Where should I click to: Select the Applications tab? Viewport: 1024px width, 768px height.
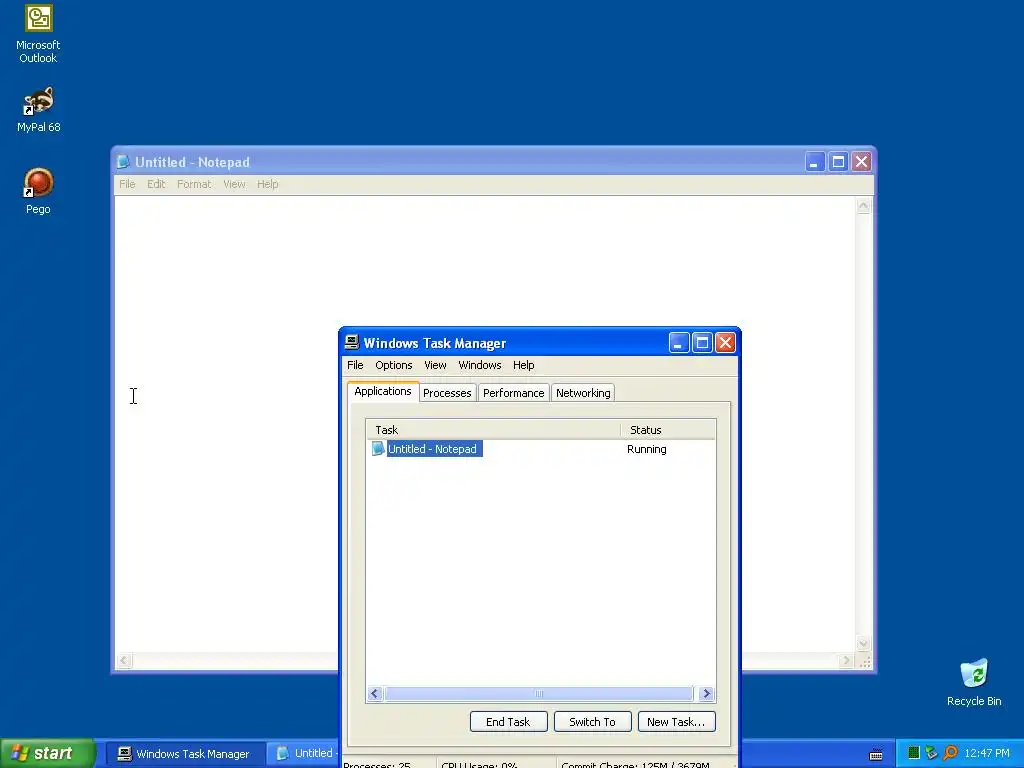coord(383,391)
